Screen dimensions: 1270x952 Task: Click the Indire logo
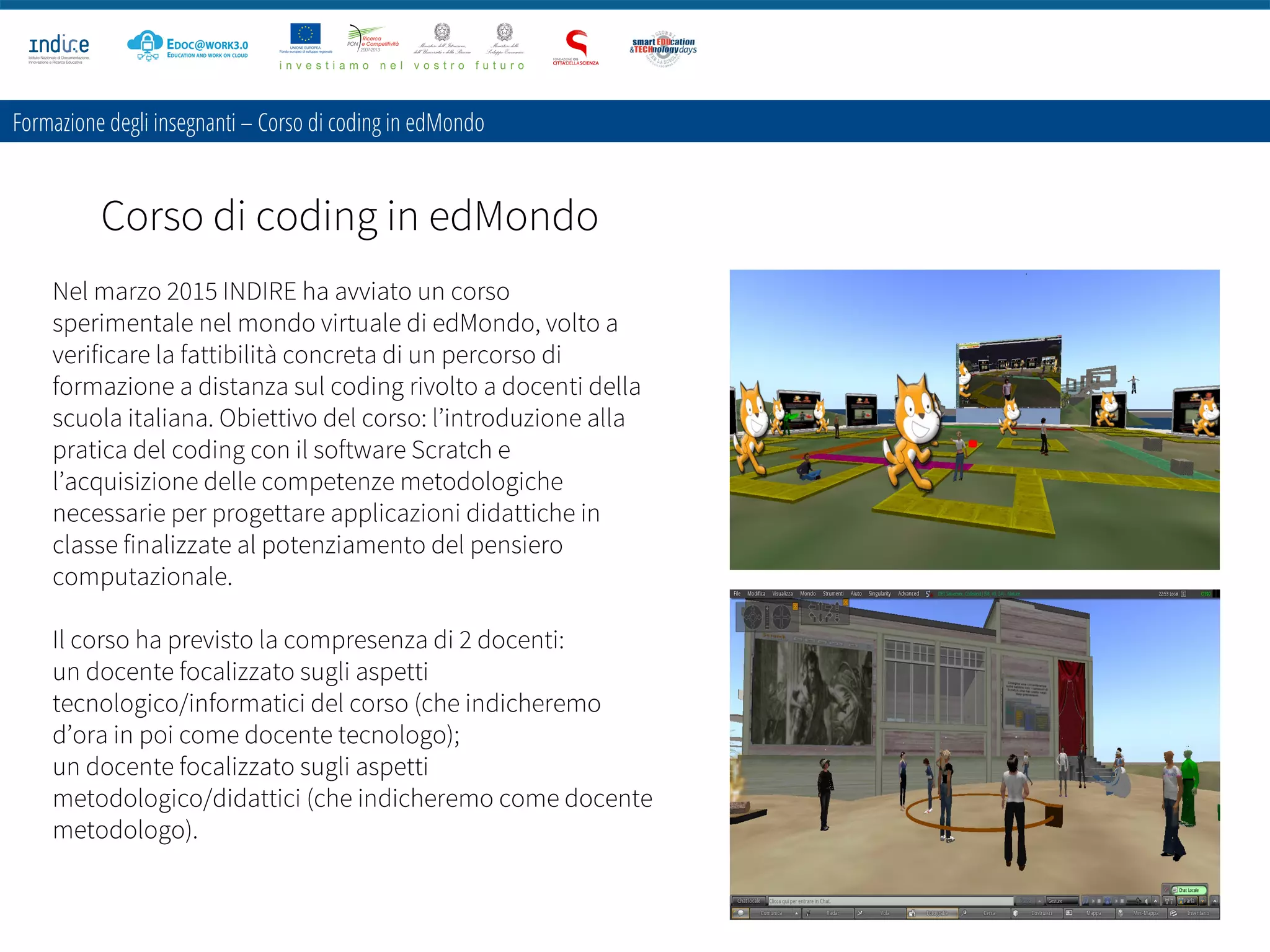pyautogui.click(x=59, y=49)
